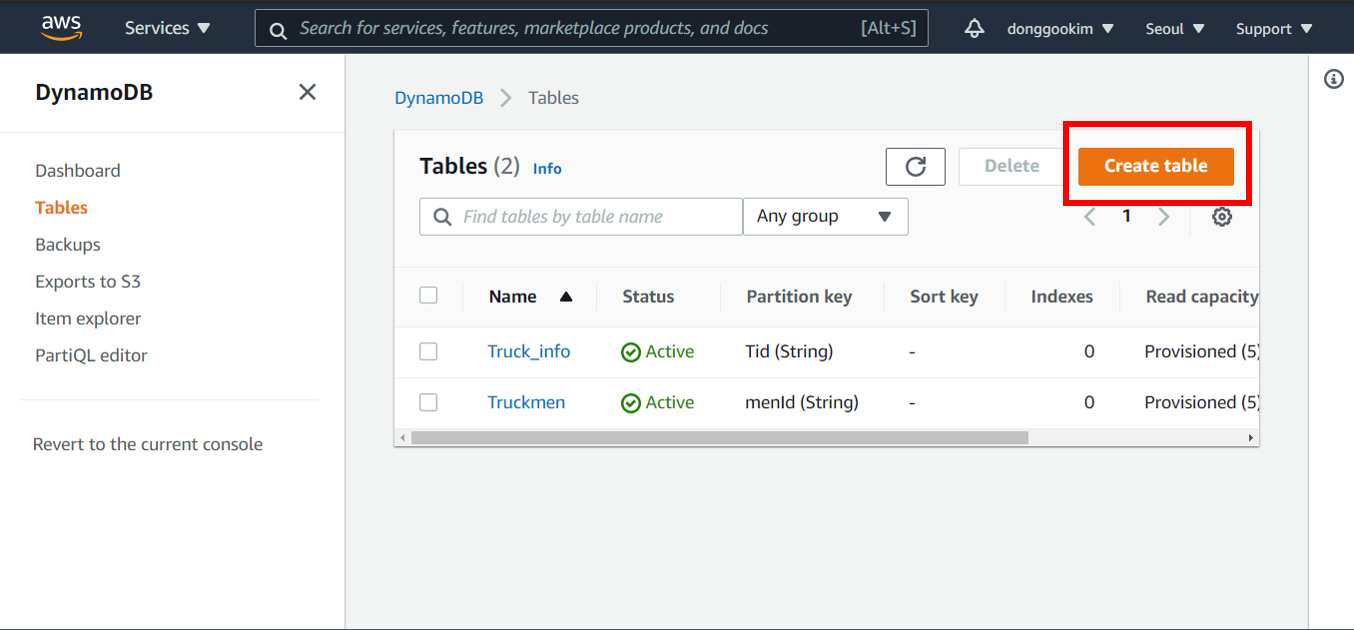Go to next page of tables
The height and width of the screenshot is (630, 1354).
click(x=1163, y=216)
